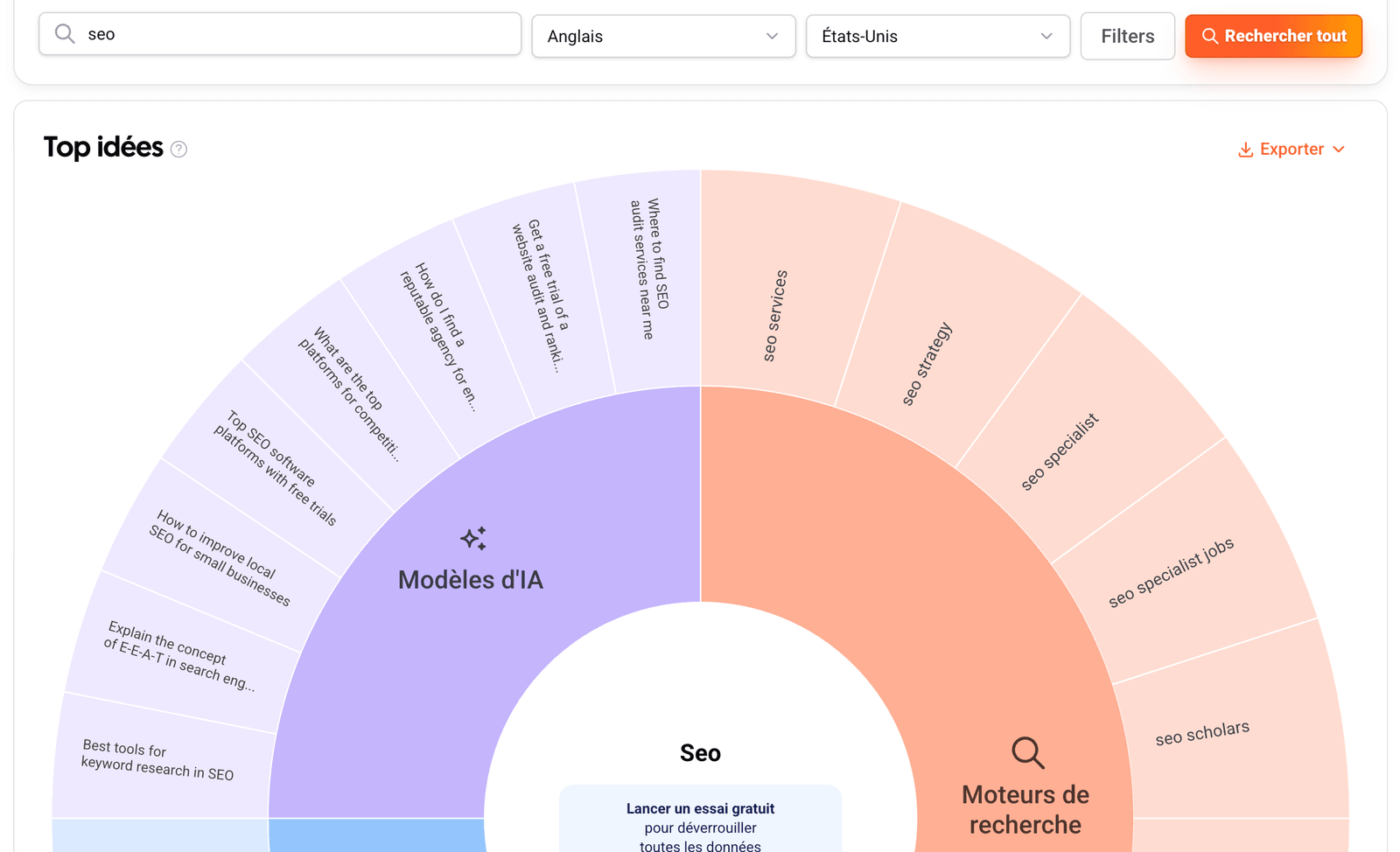1400x852 pixels.
Task: Click the help icon beside Top idées
Action: click(178, 149)
